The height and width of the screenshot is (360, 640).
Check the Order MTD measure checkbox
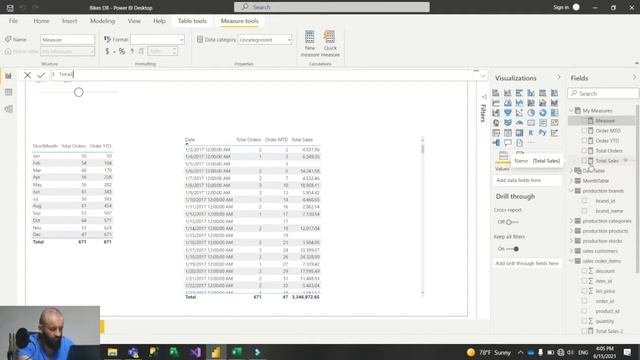(584, 131)
